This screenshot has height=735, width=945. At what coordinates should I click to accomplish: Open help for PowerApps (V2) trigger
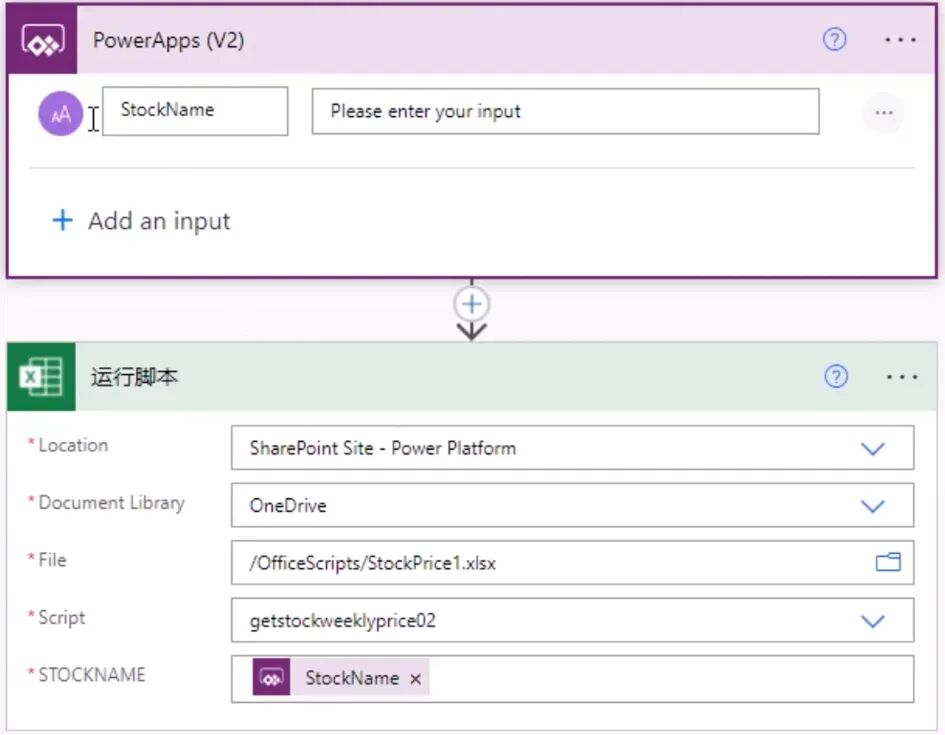click(834, 40)
